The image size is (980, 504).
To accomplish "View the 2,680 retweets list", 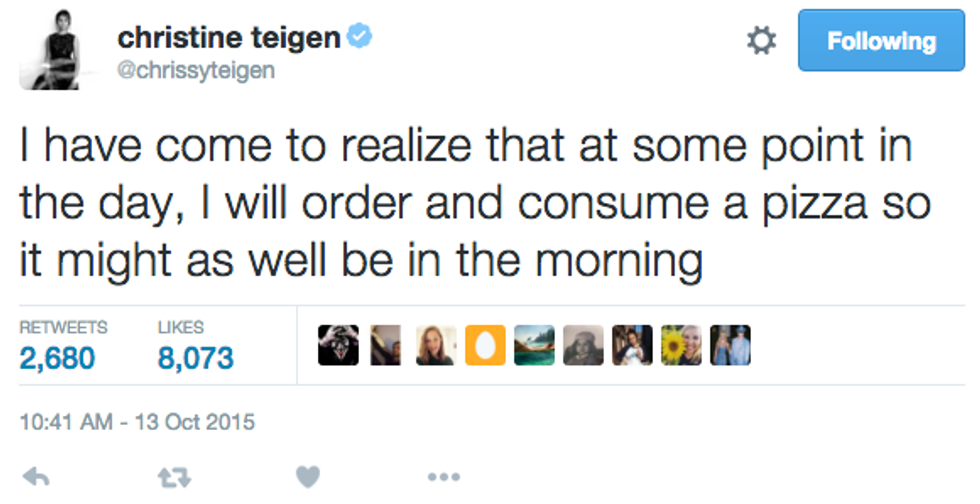I will click(58, 357).
